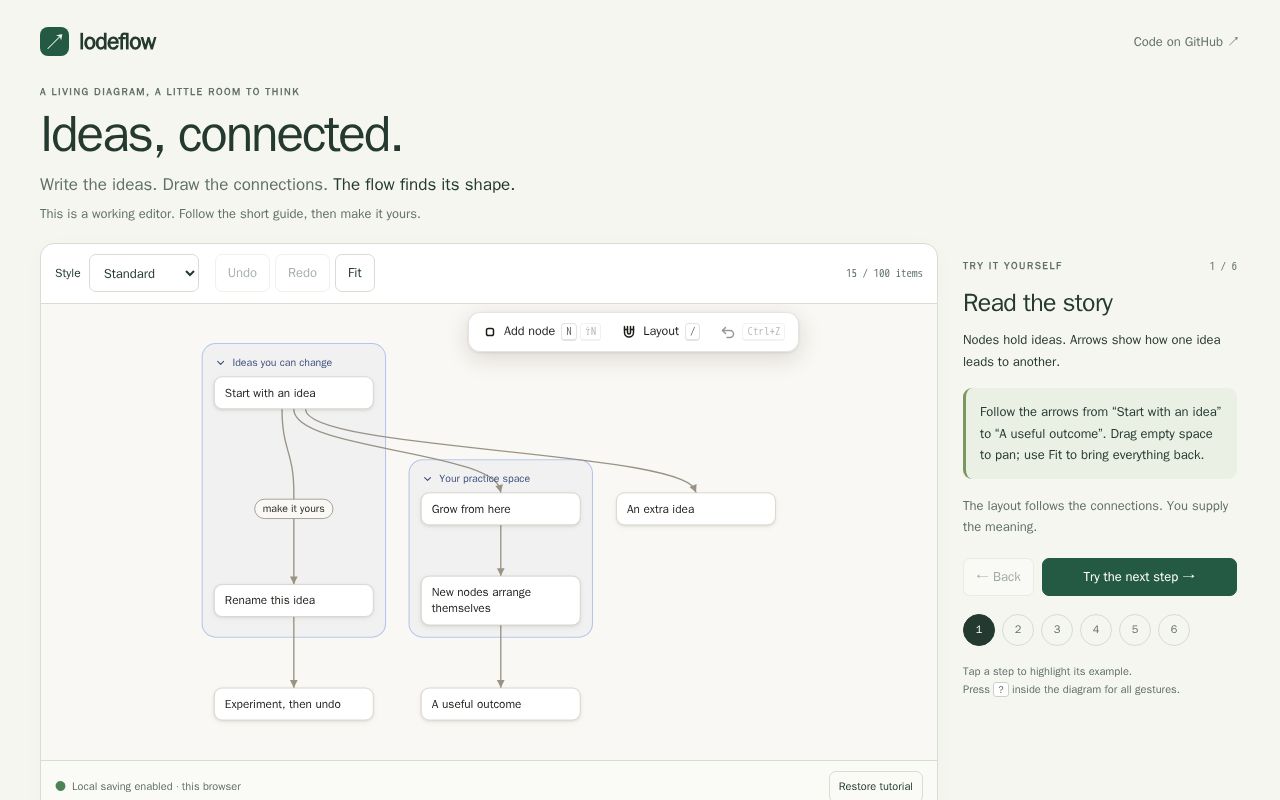
Task: Go to tutorial step 3
Action: click(x=1057, y=630)
